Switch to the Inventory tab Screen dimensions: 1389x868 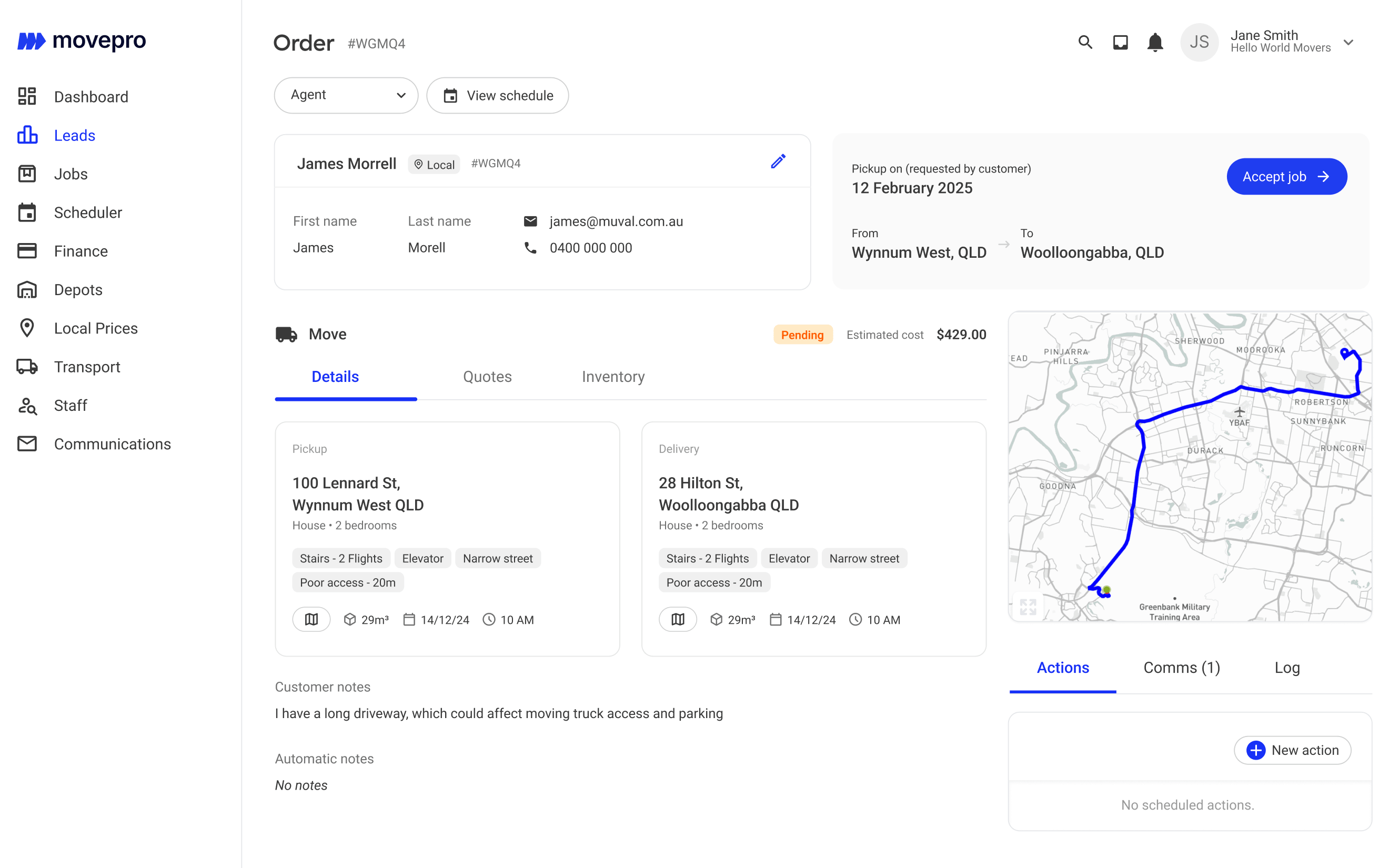[x=612, y=377]
